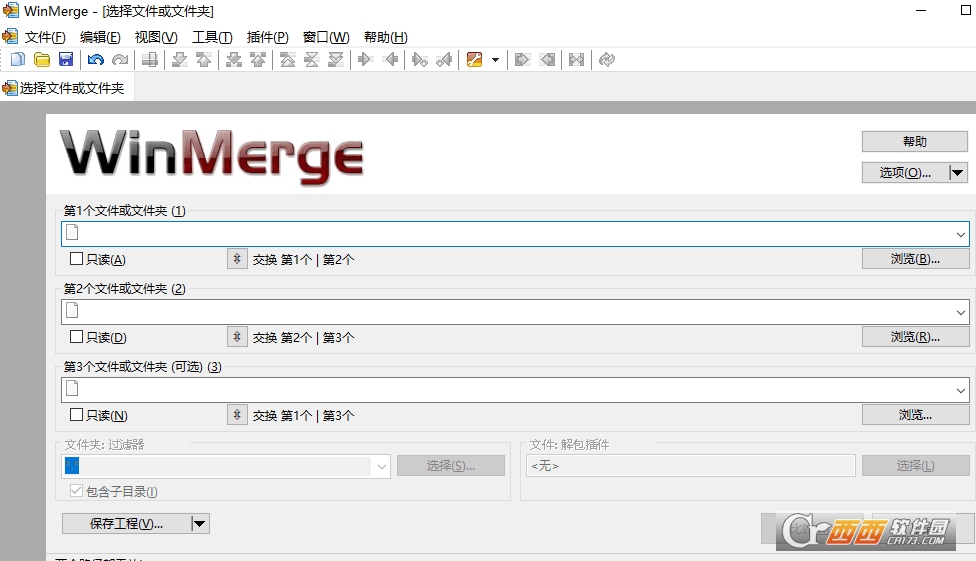The width and height of the screenshot is (976, 561).
Task: Toggle 包含子目录(I) checkbox
Action: pyautogui.click(x=77, y=491)
